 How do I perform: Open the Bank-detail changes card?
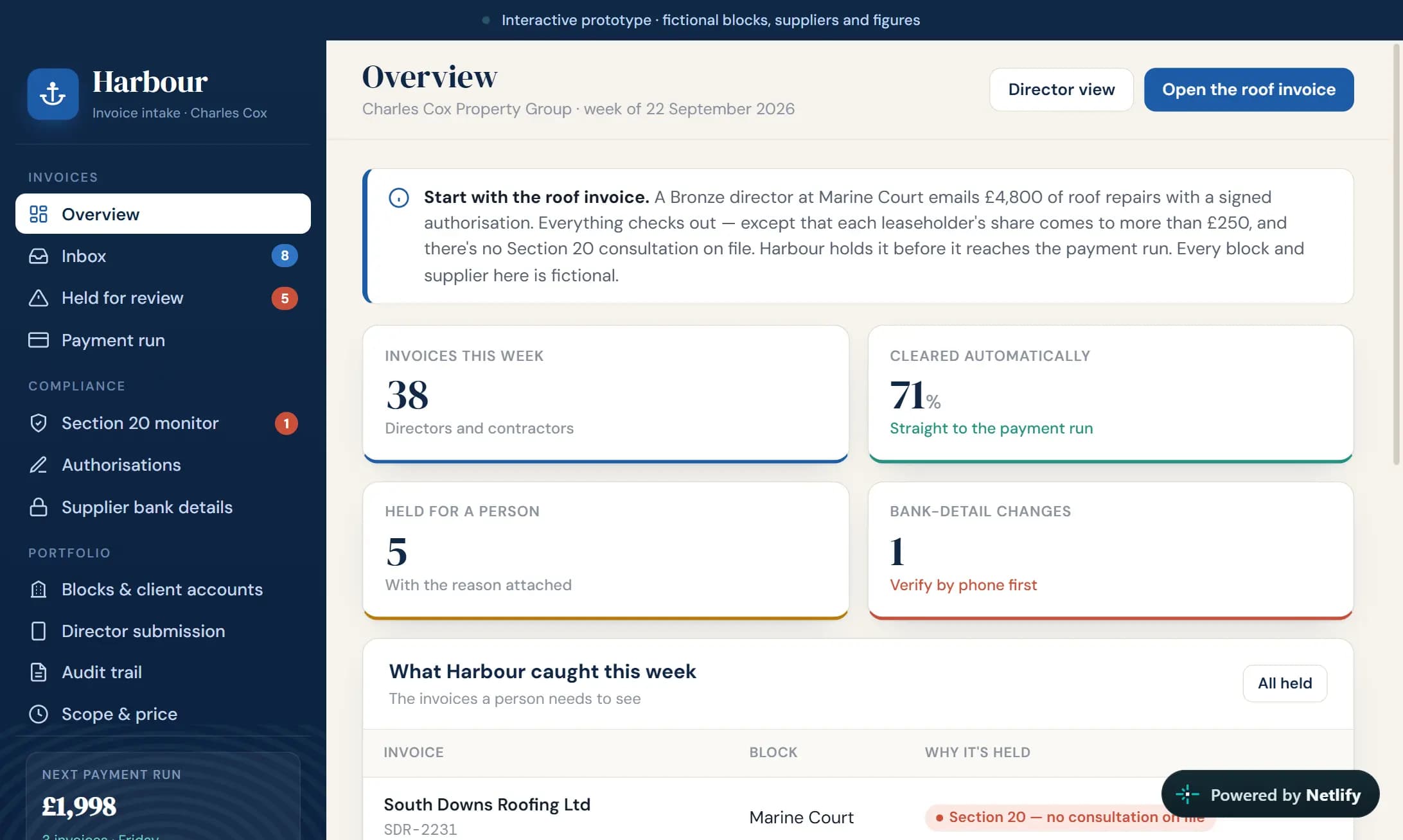[x=1111, y=550]
